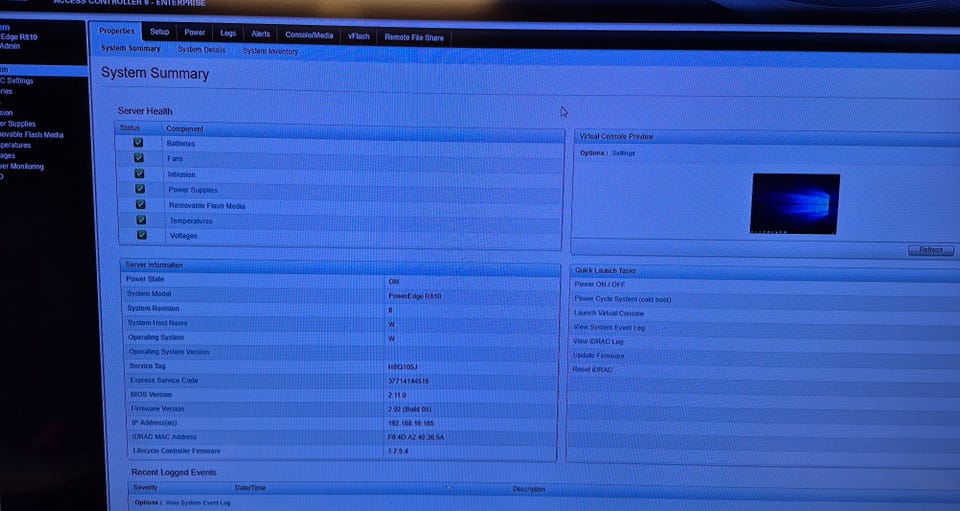Open the Fans component link

[175, 159]
